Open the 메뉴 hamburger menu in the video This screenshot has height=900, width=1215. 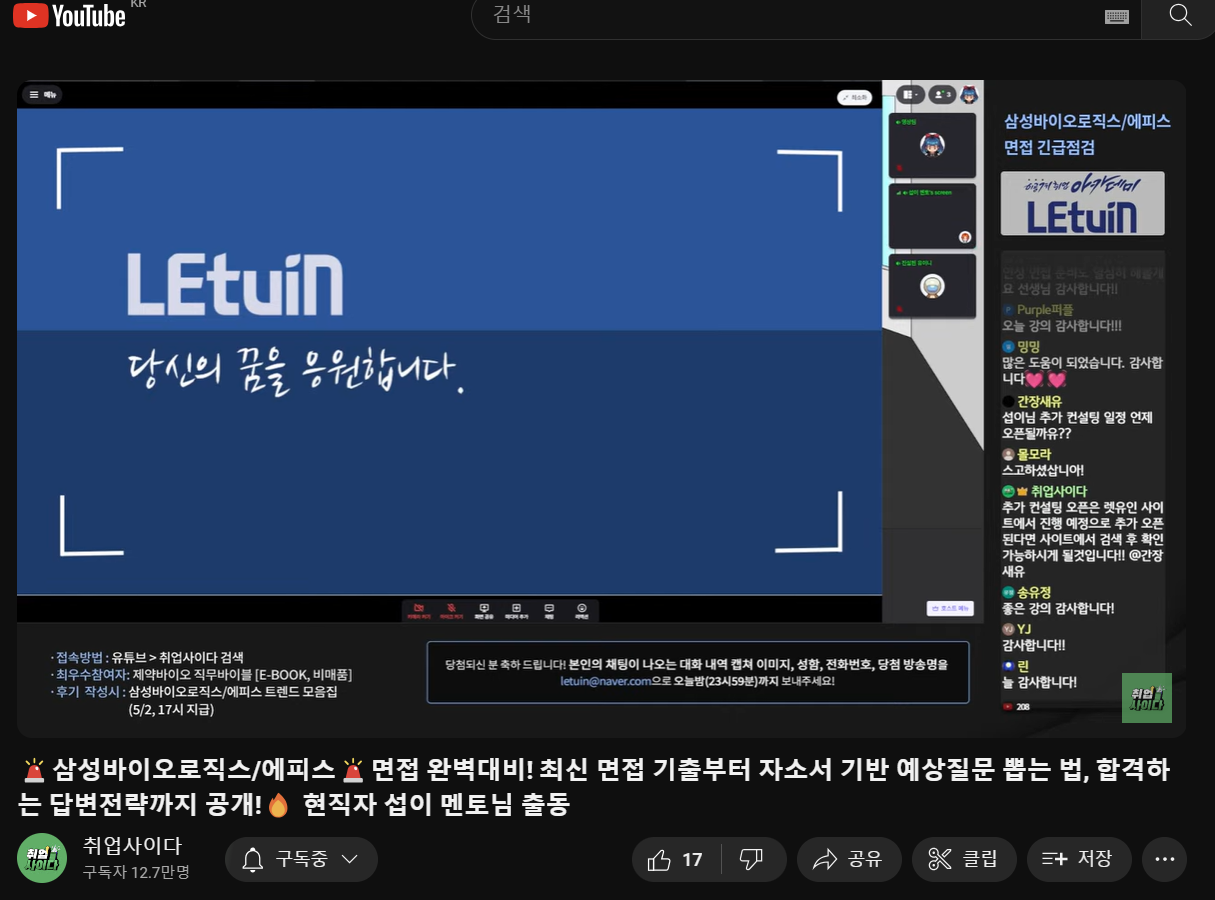(43, 95)
